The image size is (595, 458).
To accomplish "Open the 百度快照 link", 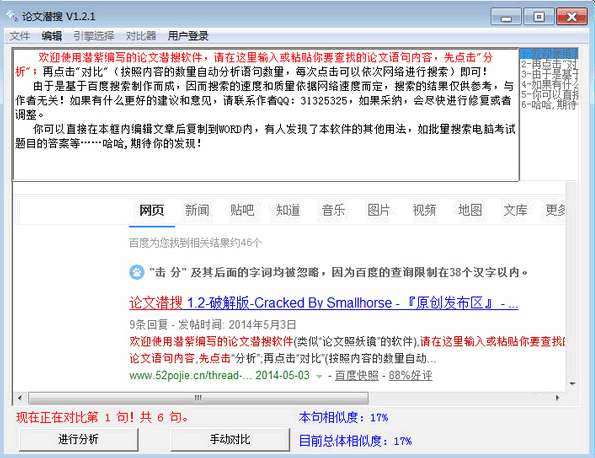I will pyautogui.click(x=357, y=375).
